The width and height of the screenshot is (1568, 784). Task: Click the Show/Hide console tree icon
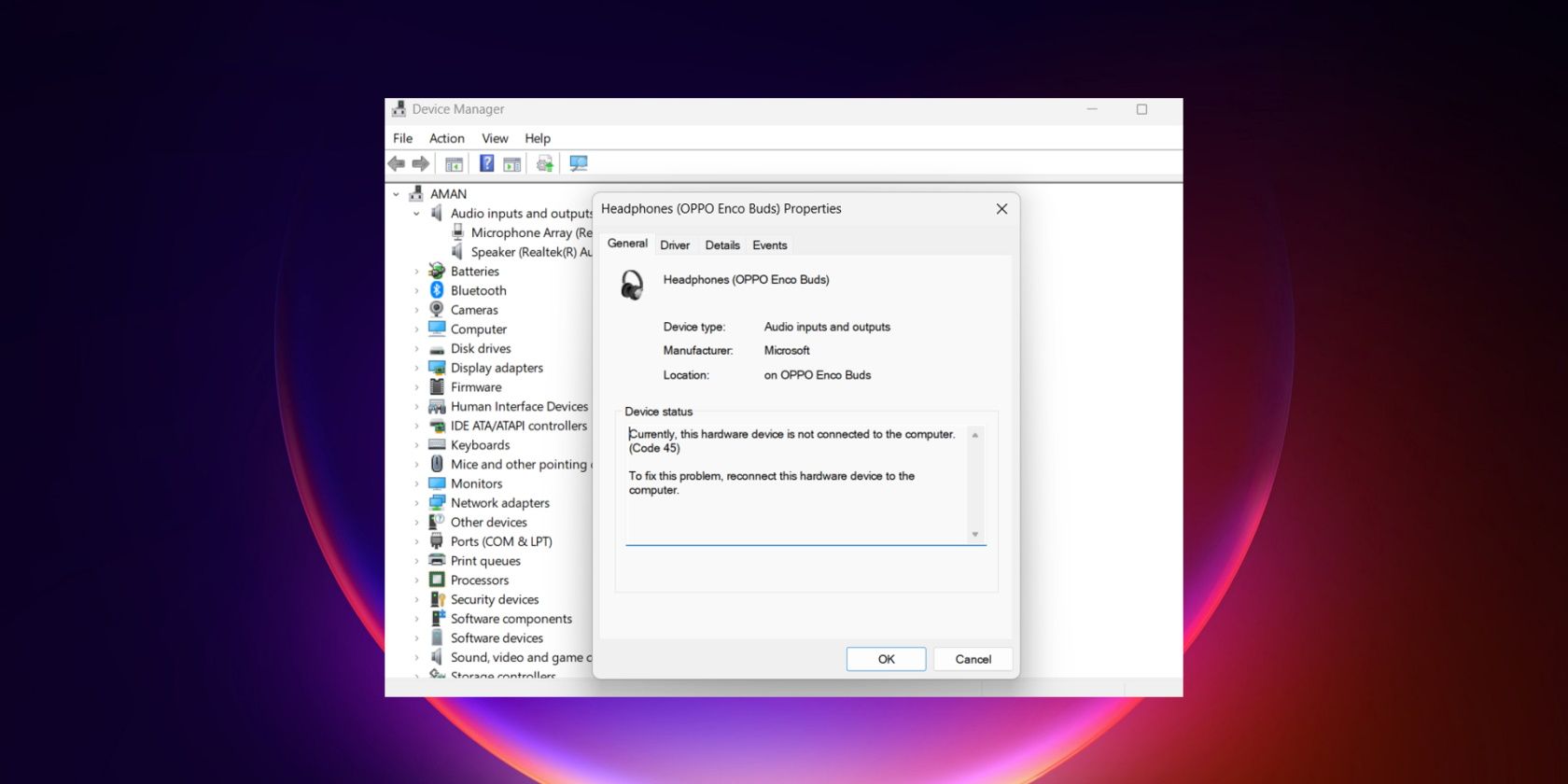coord(454,164)
